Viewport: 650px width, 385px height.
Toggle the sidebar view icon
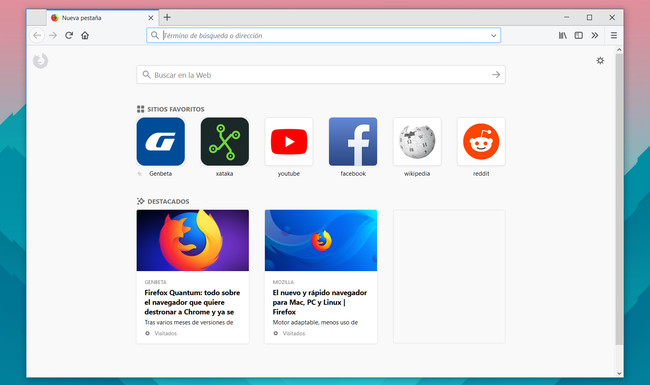(x=579, y=36)
